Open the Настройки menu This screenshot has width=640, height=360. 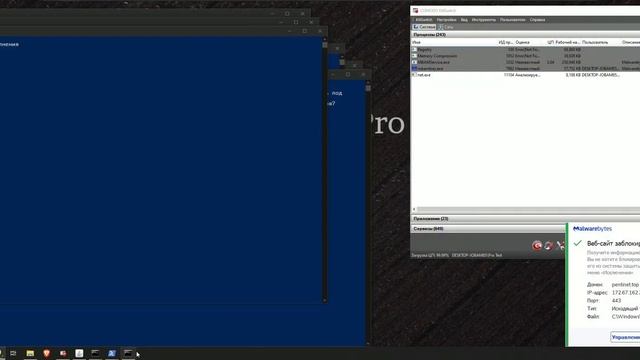tap(447, 20)
